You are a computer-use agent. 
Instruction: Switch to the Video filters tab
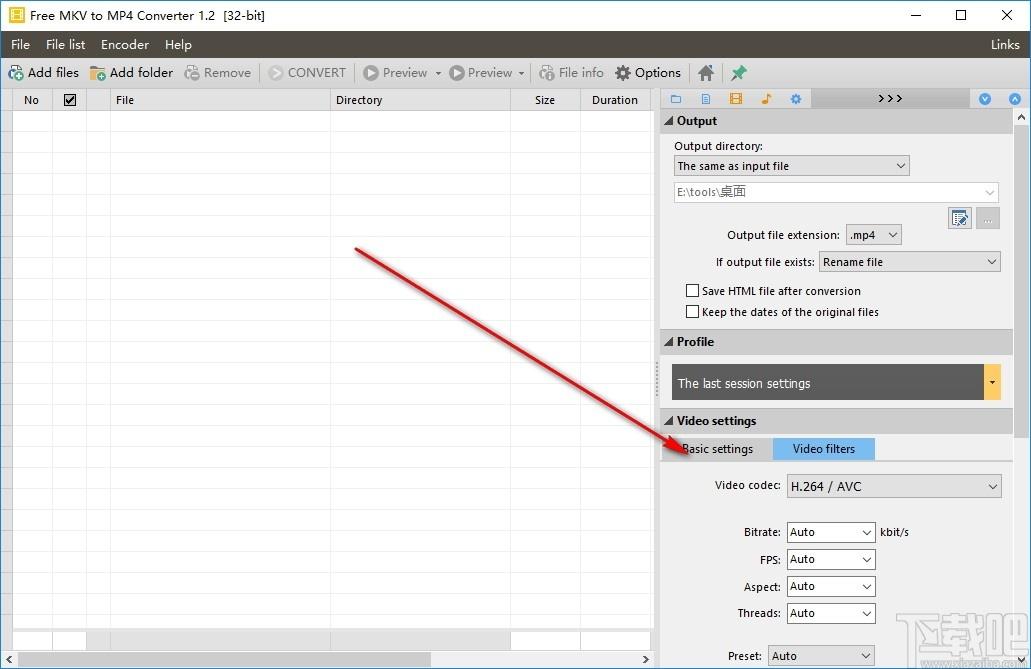823,449
